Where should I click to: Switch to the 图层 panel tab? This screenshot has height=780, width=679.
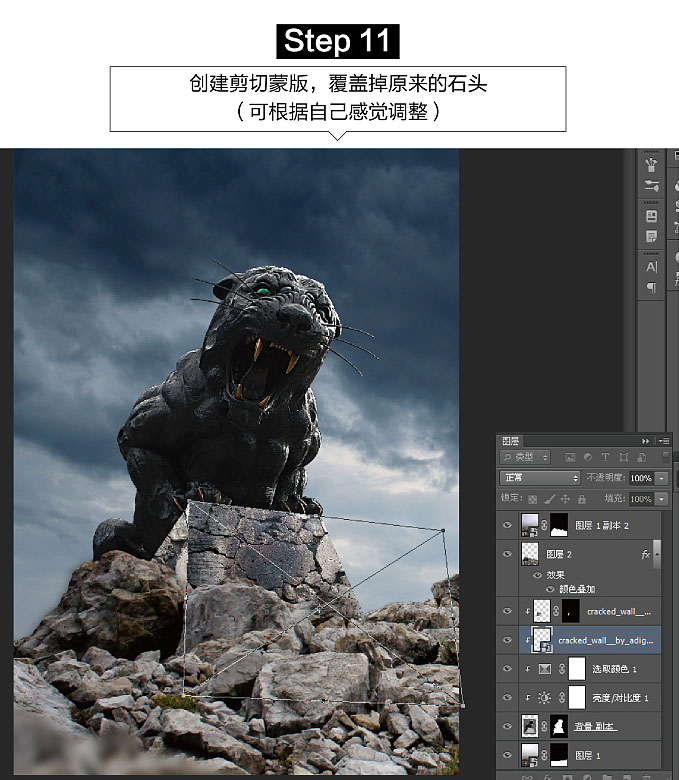(x=510, y=441)
